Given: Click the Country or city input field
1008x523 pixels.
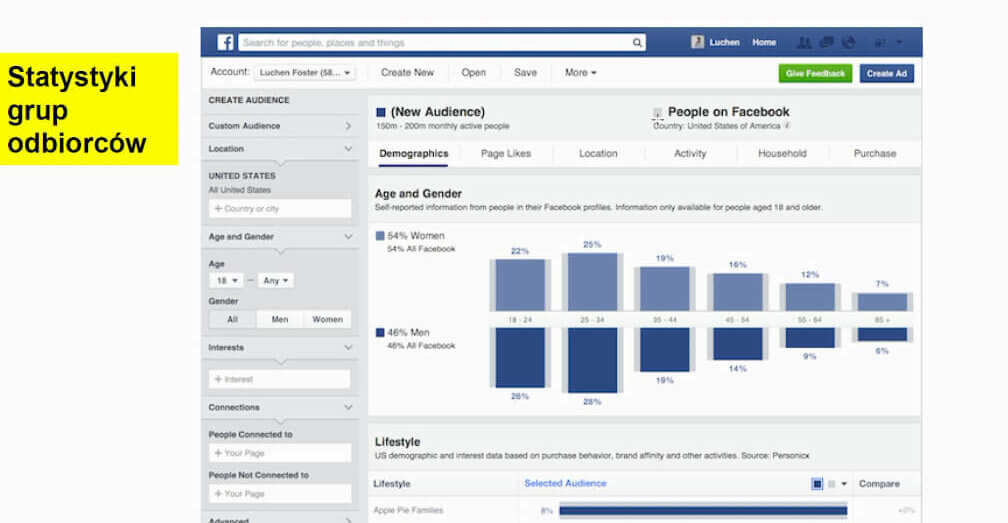Looking at the screenshot, I should pyautogui.click(x=280, y=209).
